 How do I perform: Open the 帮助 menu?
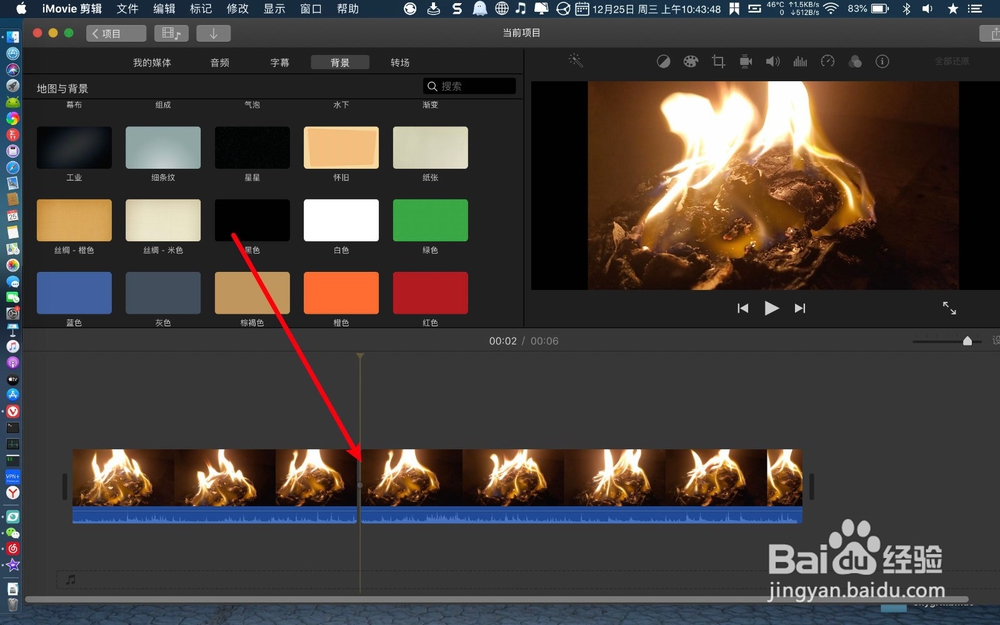tap(348, 9)
